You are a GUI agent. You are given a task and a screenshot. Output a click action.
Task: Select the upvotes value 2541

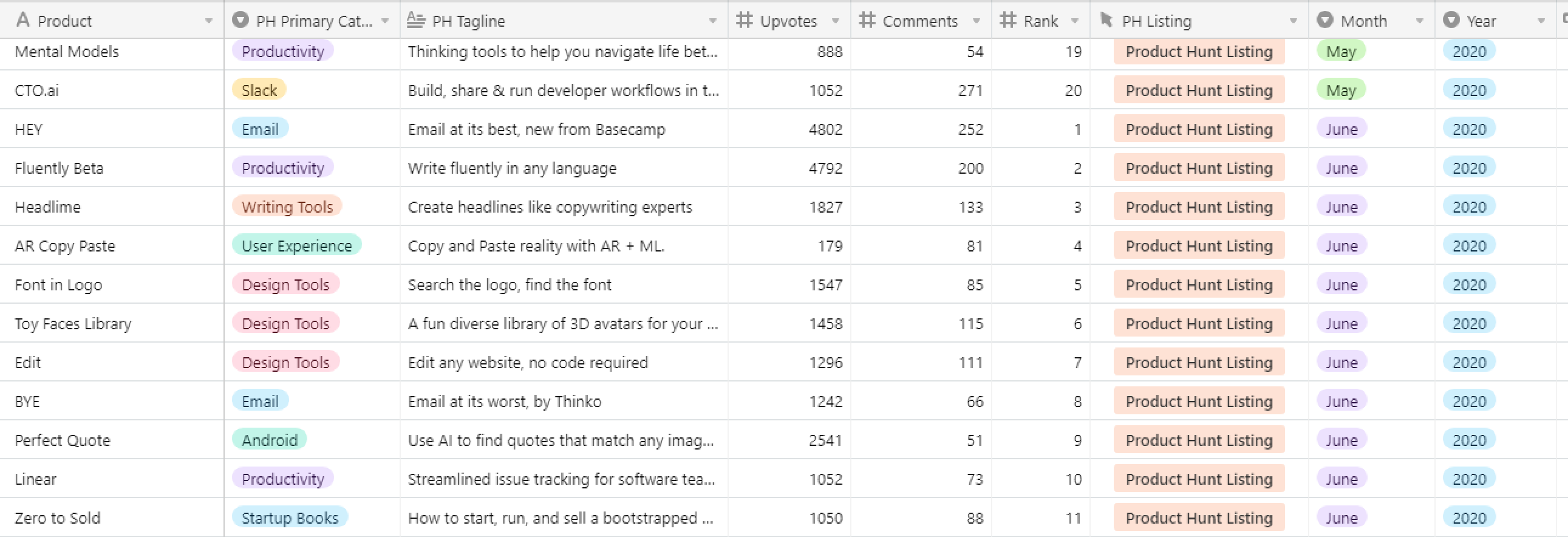point(825,440)
